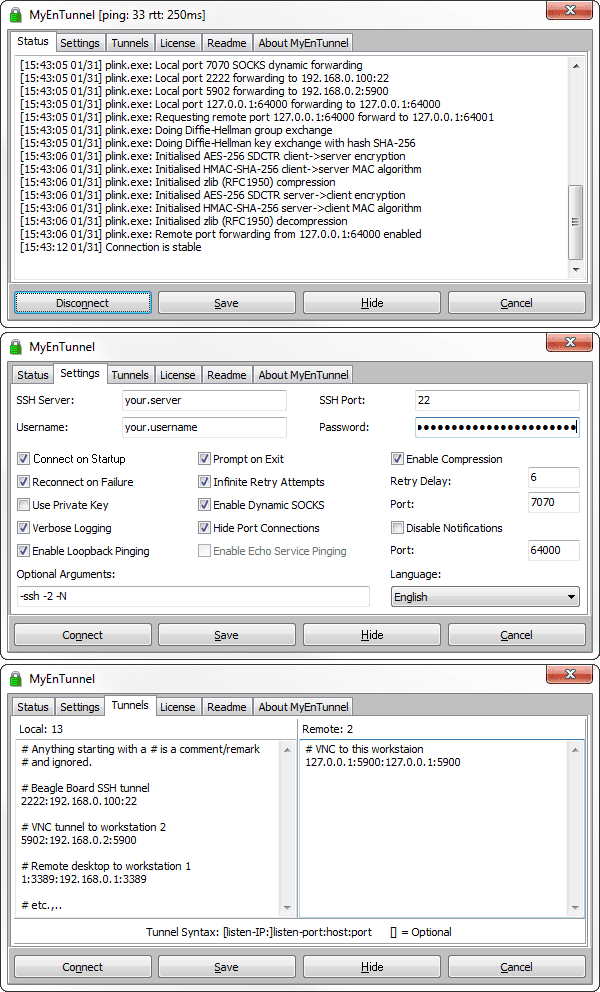Toggle Connect on Startup checkbox
The height and width of the screenshot is (992, 600).
point(23,459)
